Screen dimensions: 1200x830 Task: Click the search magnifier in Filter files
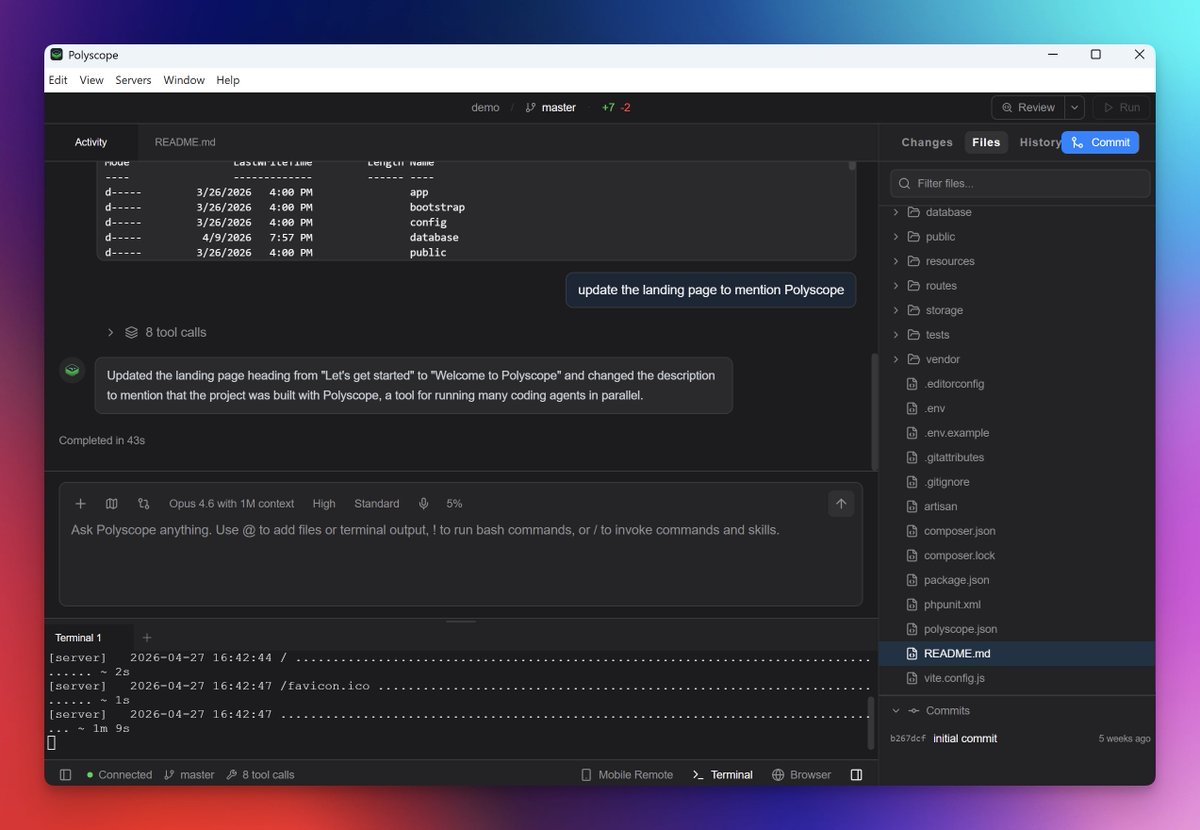(905, 183)
